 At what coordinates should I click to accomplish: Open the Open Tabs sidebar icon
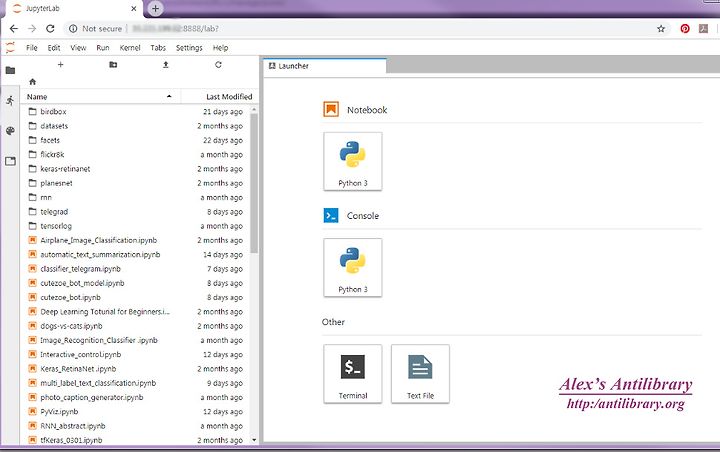[10, 161]
